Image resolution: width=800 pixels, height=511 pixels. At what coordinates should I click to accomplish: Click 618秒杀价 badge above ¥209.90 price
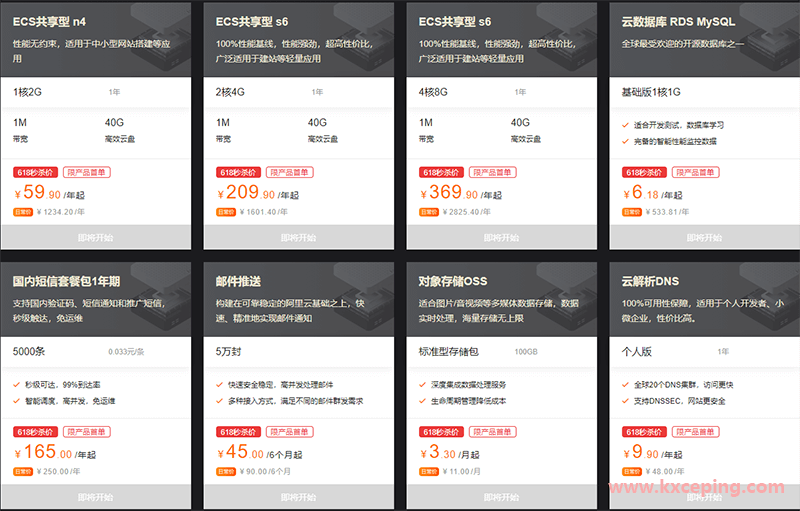[238, 172]
